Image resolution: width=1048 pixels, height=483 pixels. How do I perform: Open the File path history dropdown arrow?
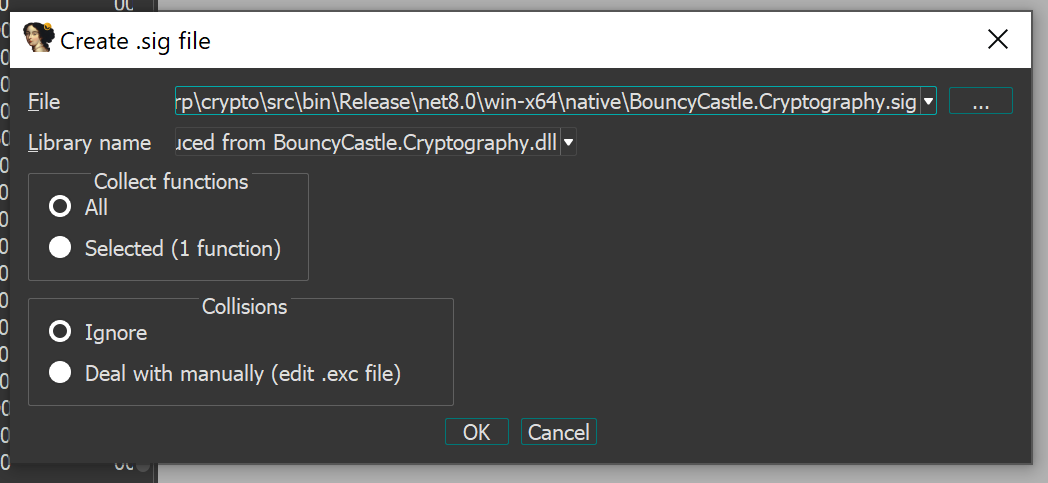[928, 101]
